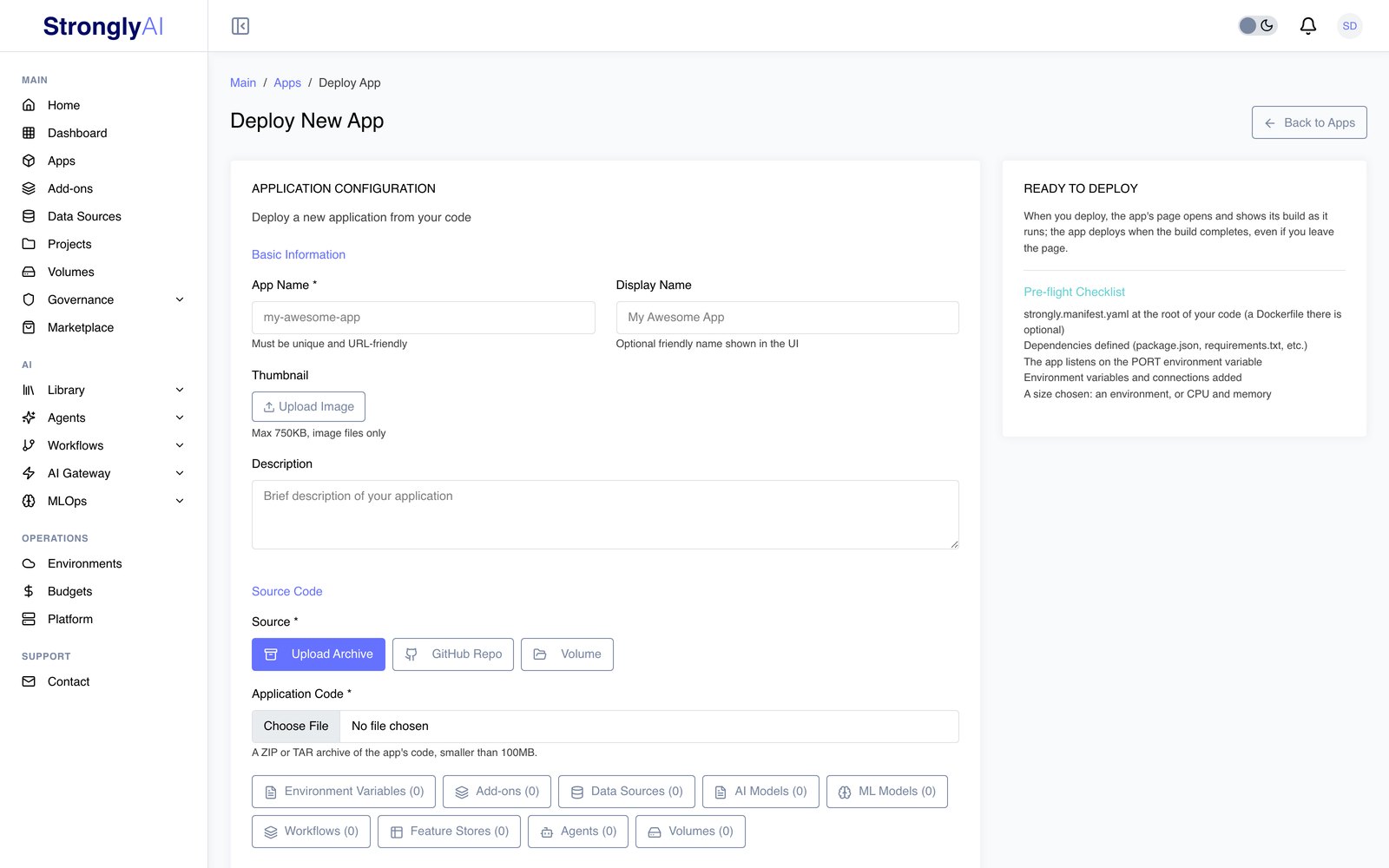Click the Data Sources database icon in sidebar
The width and height of the screenshot is (1389, 868).
click(29, 216)
